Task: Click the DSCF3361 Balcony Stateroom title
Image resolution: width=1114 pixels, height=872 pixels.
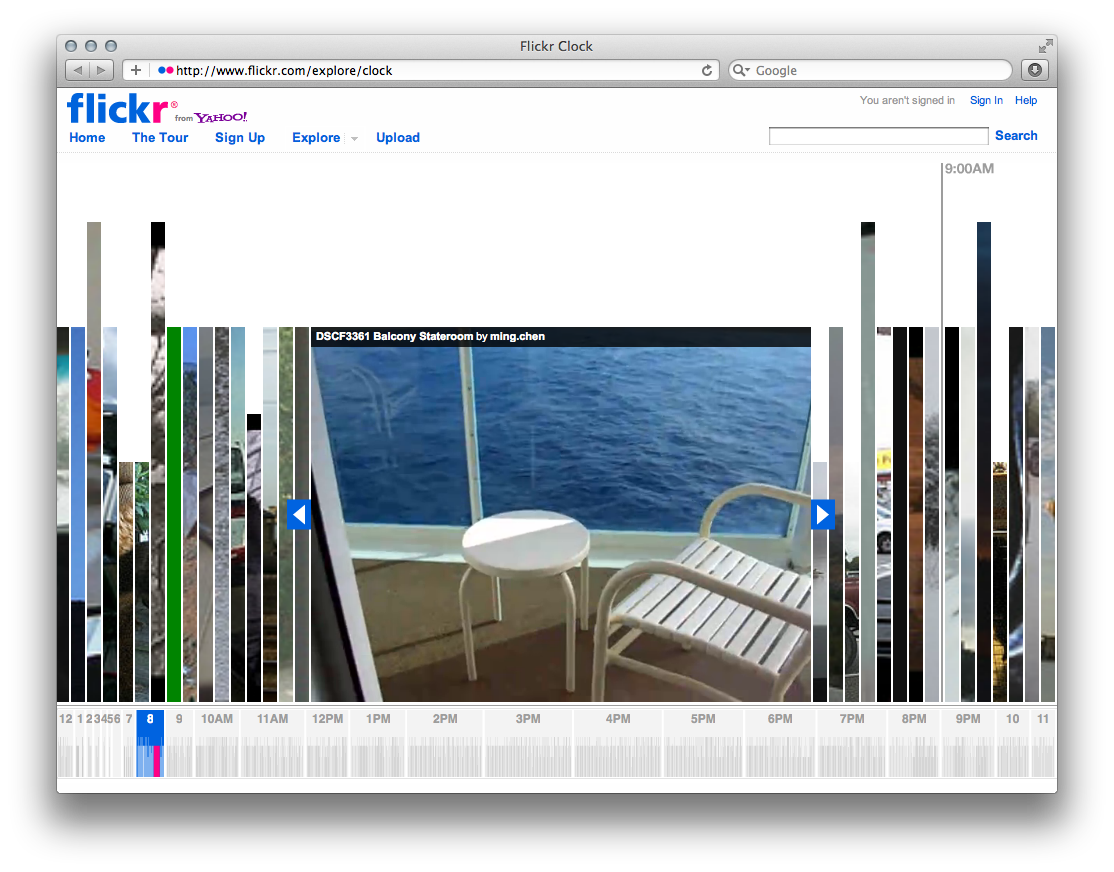Action: click(x=398, y=336)
